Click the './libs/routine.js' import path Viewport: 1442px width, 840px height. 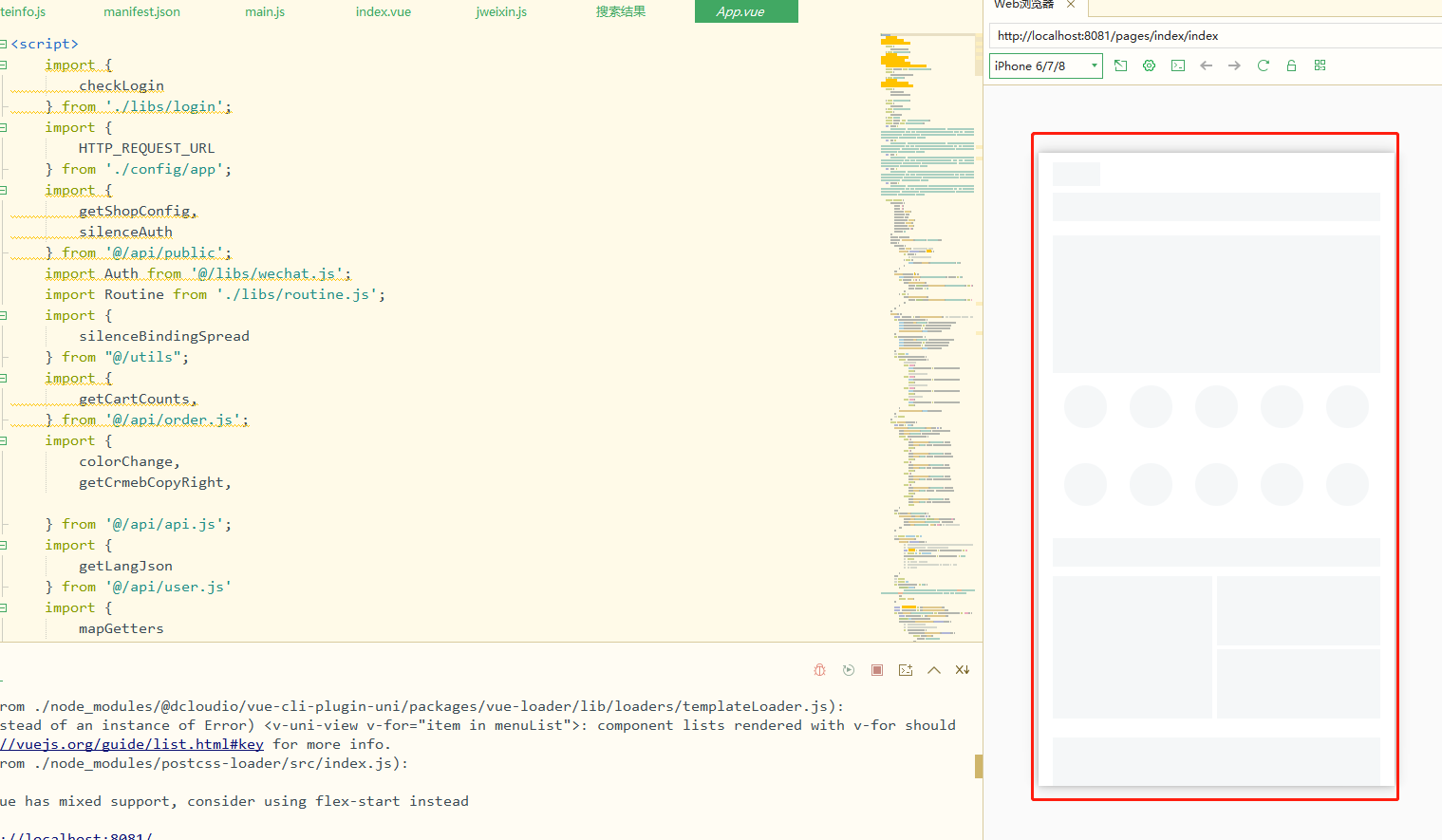click(297, 294)
